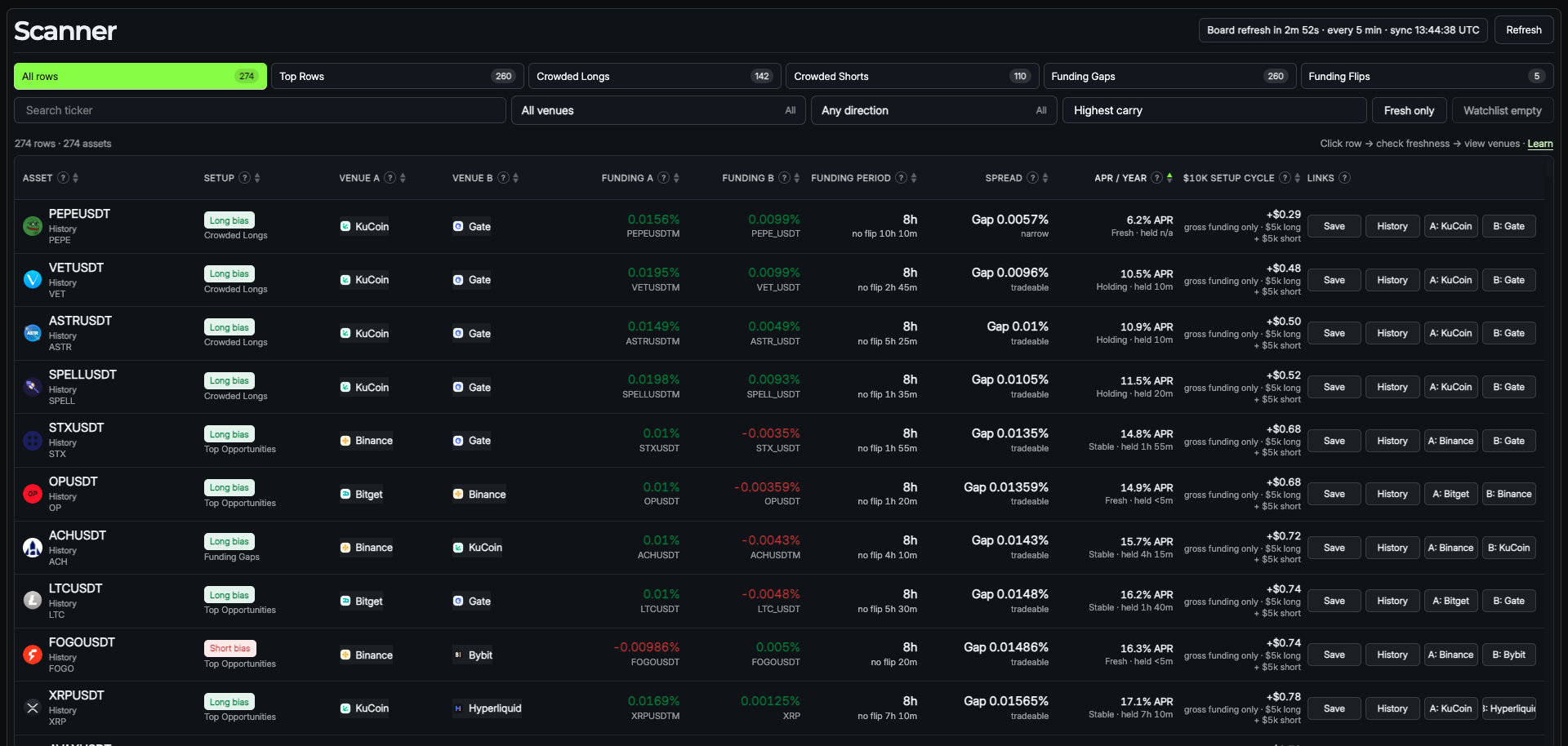Open help icon next to SPREAD header
The width and height of the screenshot is (1568, 746).
(1032, 178)
